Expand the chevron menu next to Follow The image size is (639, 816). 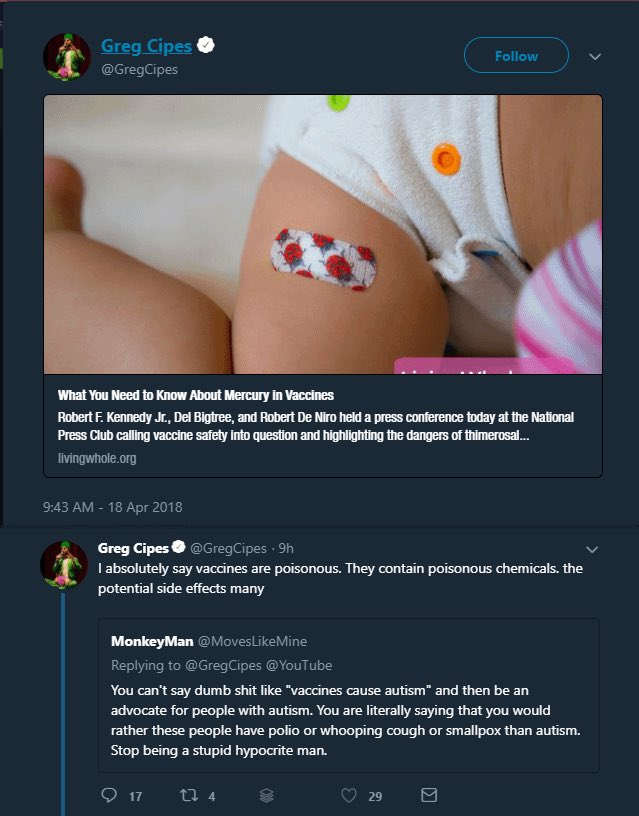595,56
